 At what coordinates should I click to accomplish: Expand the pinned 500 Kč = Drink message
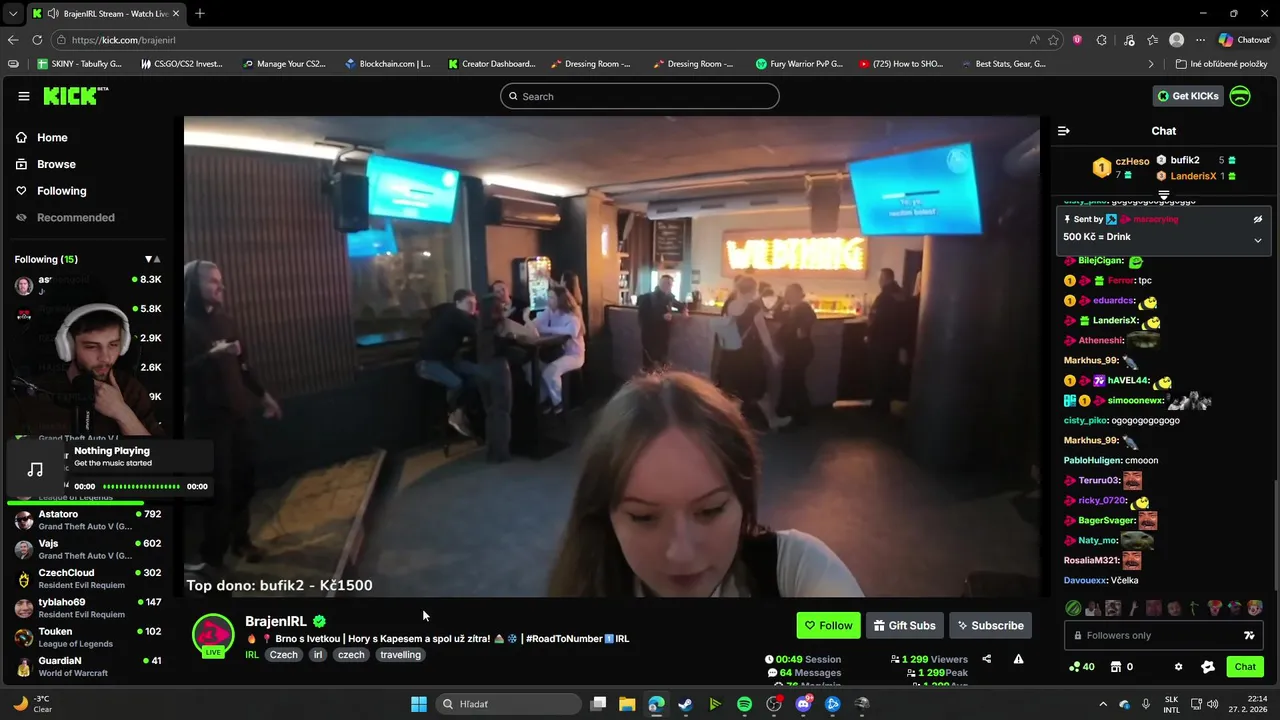(x=1258, y=240)
